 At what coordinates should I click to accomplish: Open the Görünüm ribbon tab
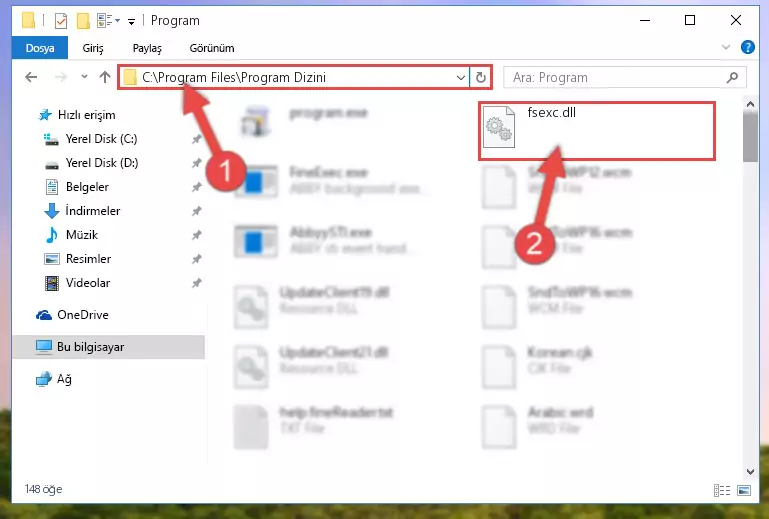(212, 48)
